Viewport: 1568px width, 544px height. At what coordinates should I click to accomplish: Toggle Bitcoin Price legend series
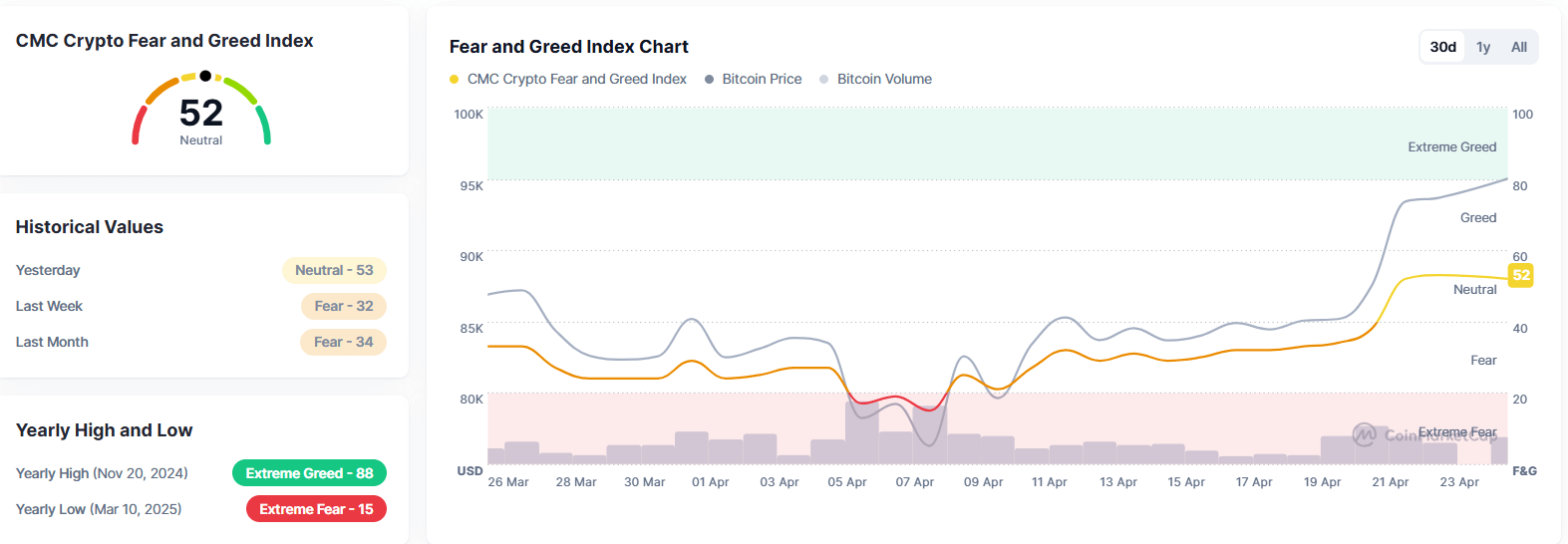(x=754, y=79)
